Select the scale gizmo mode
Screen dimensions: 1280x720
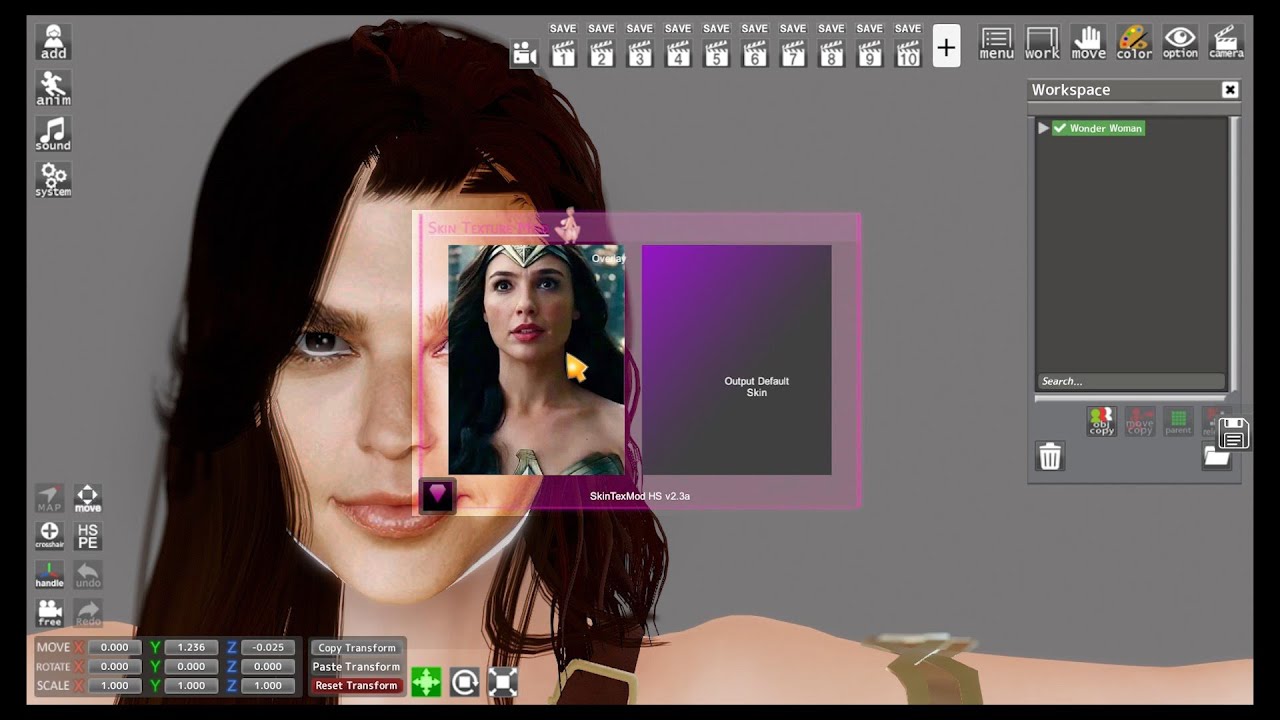click(x=503, y=682)
